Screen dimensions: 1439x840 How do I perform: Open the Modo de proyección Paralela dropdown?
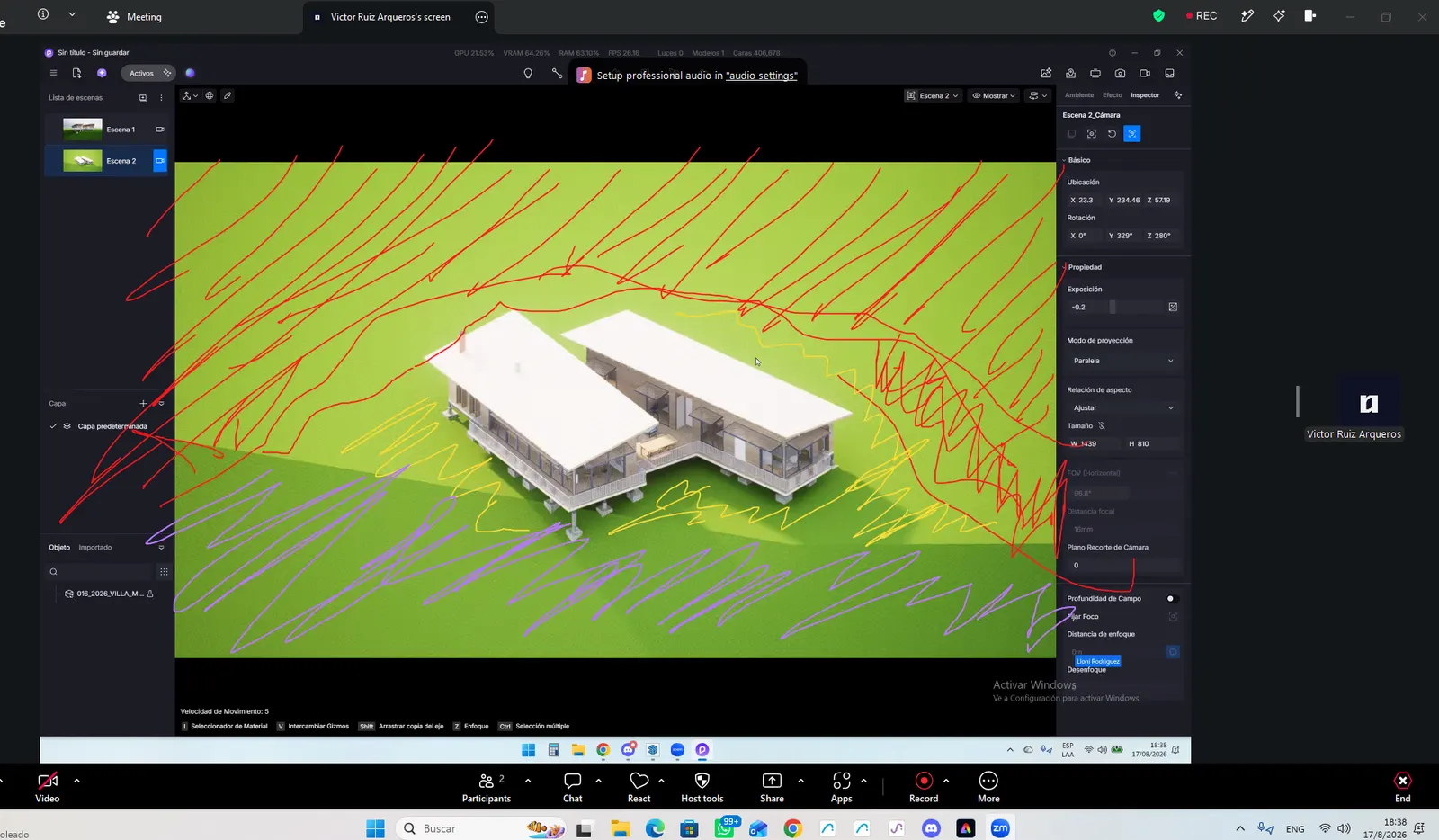point(1123,361)
